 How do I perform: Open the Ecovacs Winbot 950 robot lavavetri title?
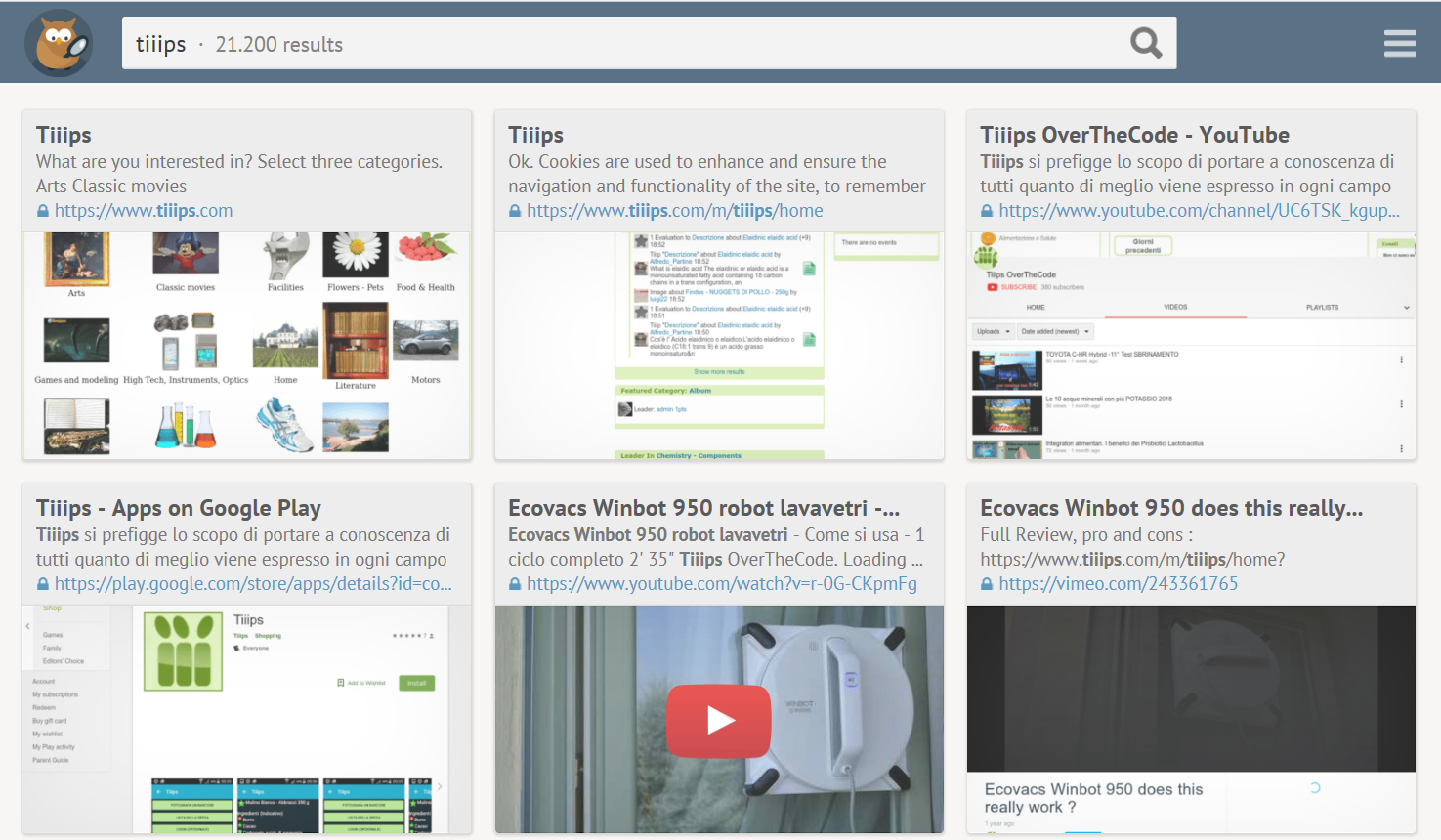coord(702,508)
